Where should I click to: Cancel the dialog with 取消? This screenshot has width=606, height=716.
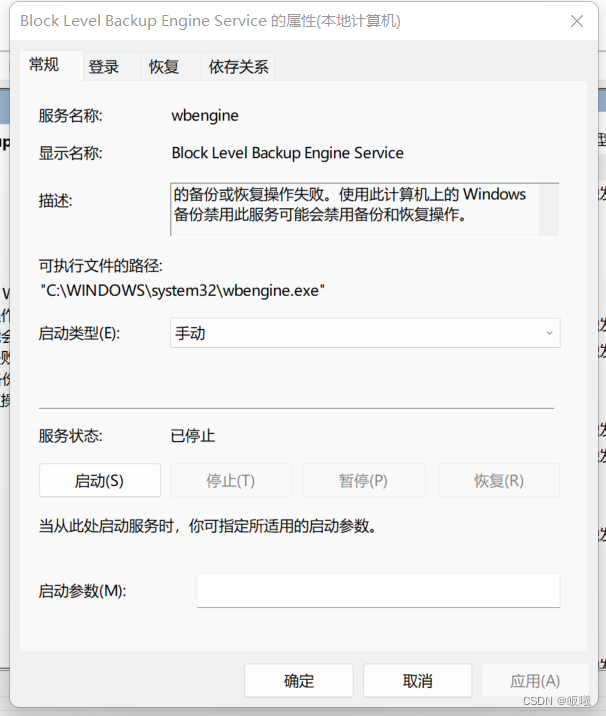pos(417,681)
